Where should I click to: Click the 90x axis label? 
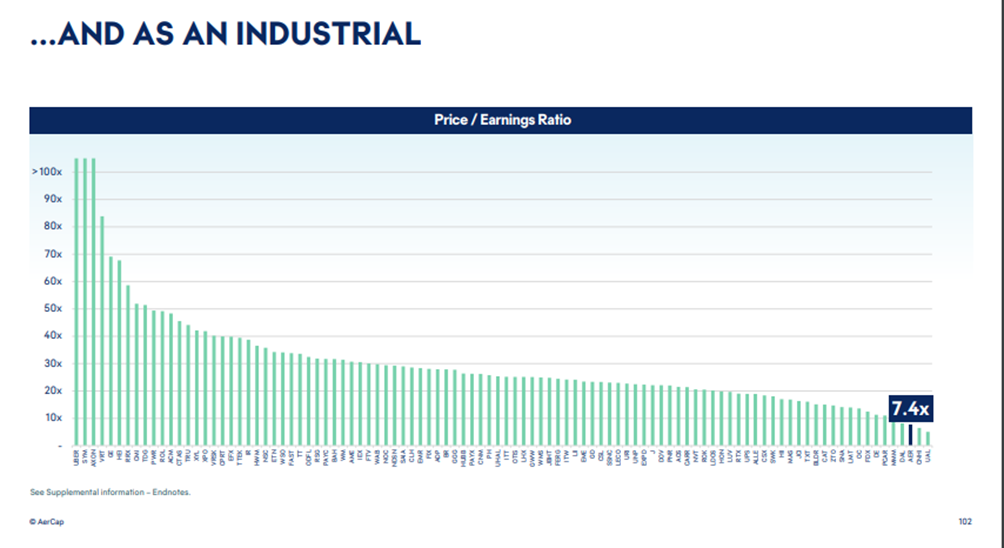52,199
